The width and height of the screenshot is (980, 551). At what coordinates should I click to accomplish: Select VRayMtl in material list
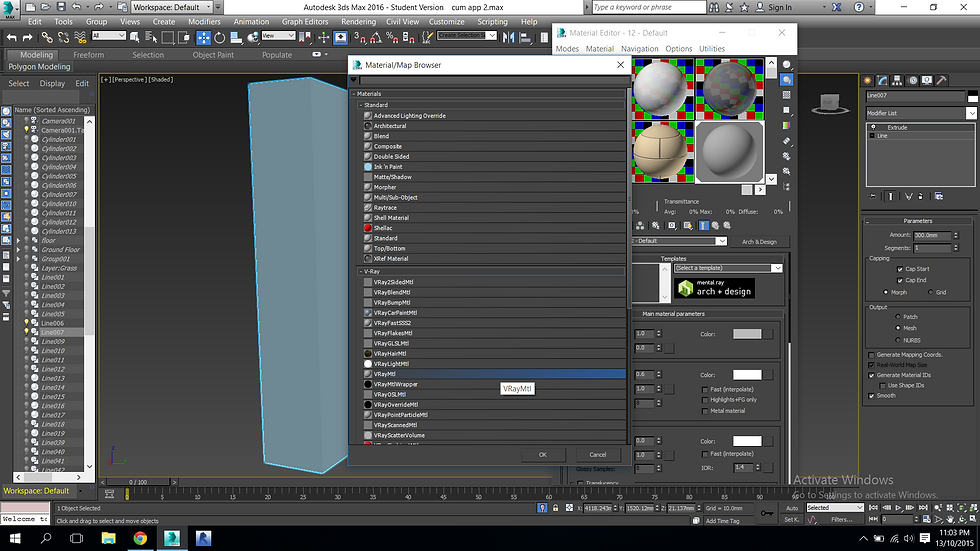494,374
